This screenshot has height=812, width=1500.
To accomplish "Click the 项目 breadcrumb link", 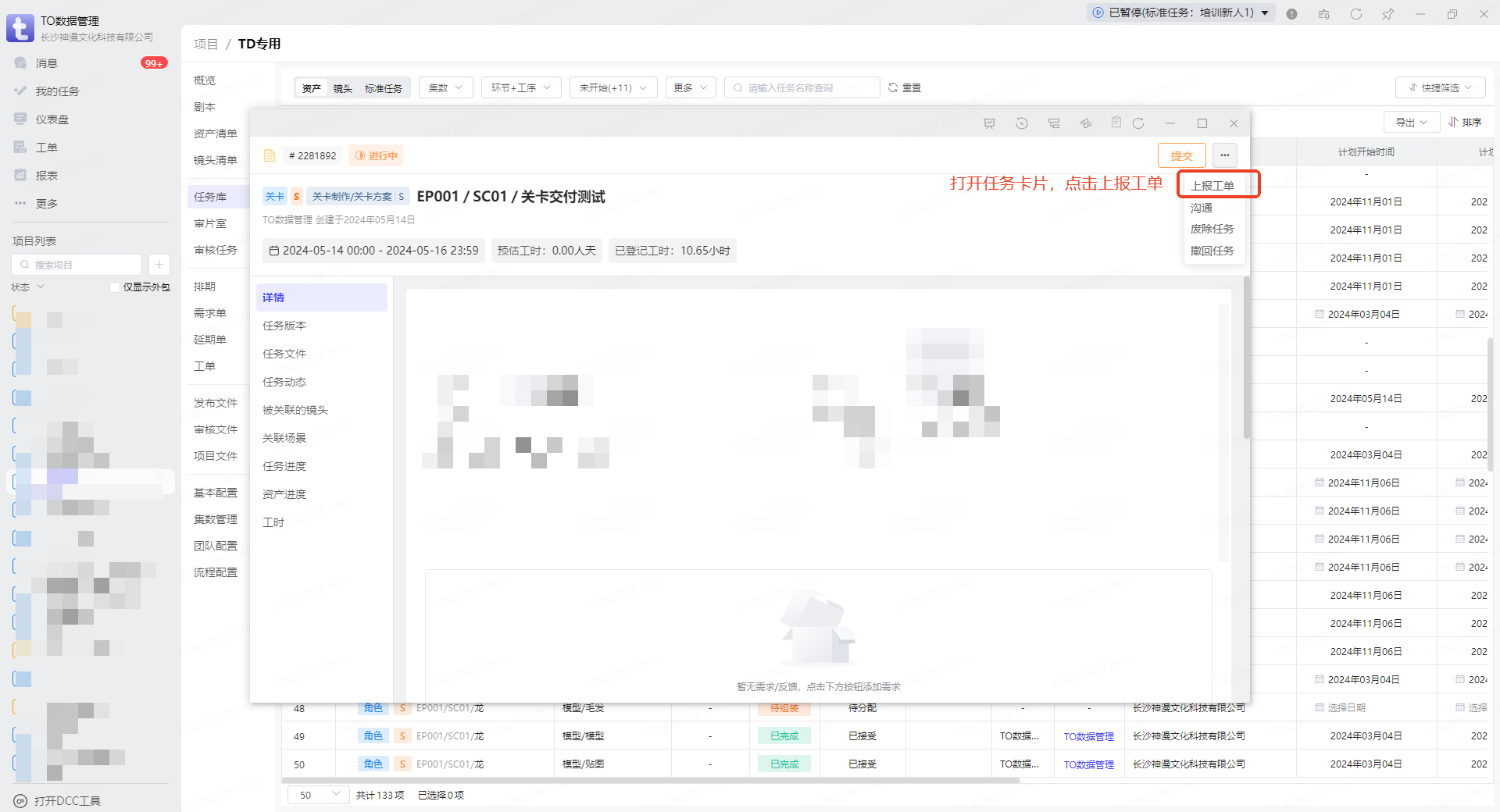I will coord(205,44).
